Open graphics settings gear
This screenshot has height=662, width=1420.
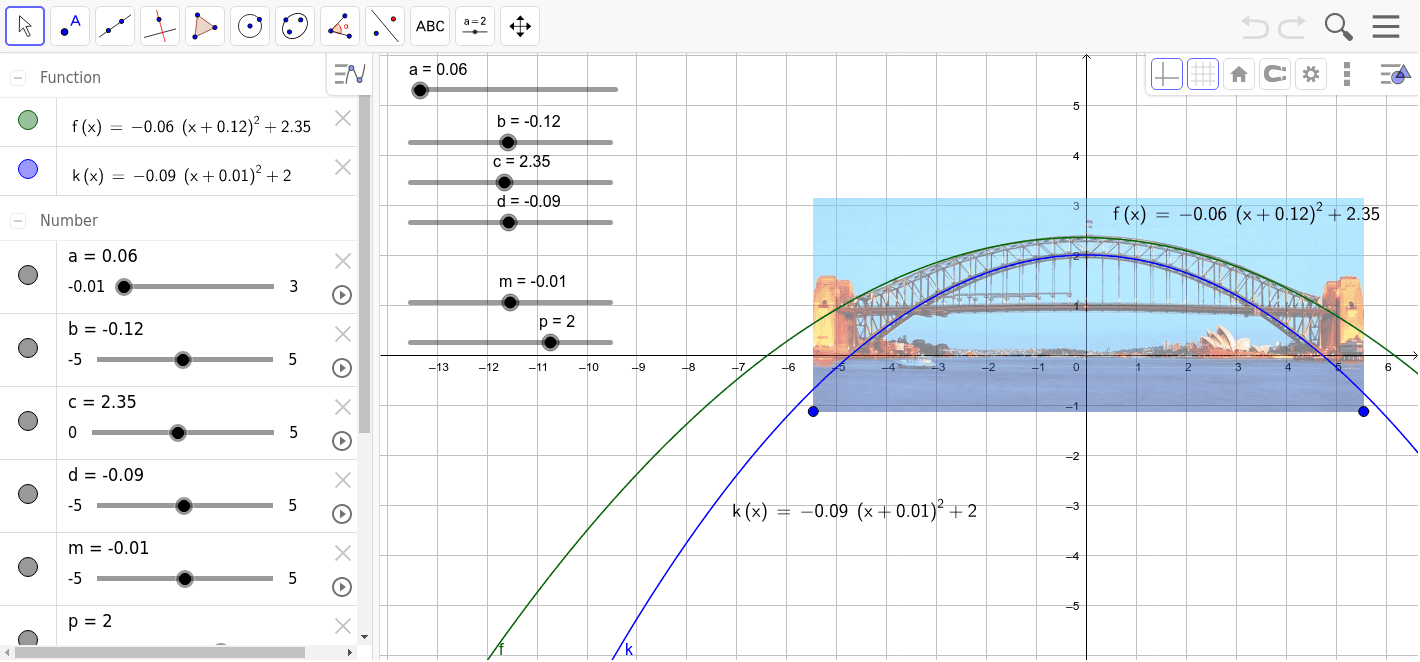(1310, 74)
